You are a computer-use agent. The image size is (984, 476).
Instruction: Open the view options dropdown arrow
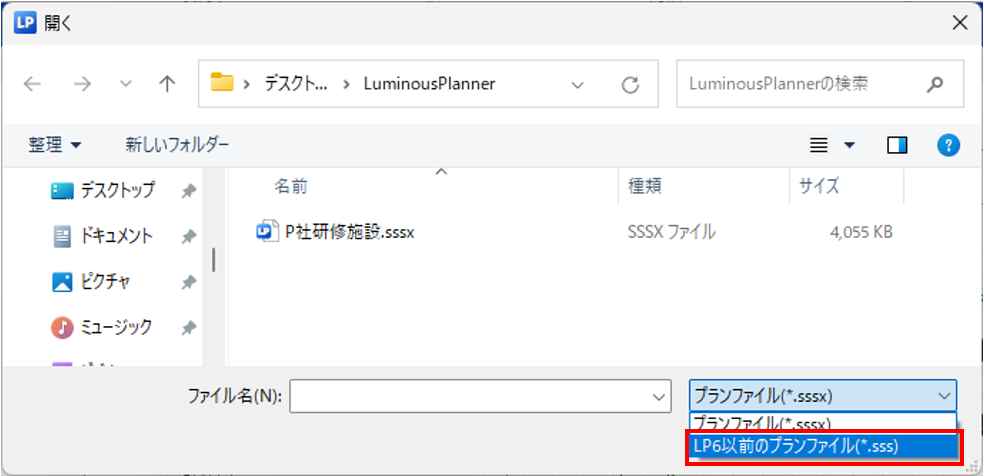(850, 145)
